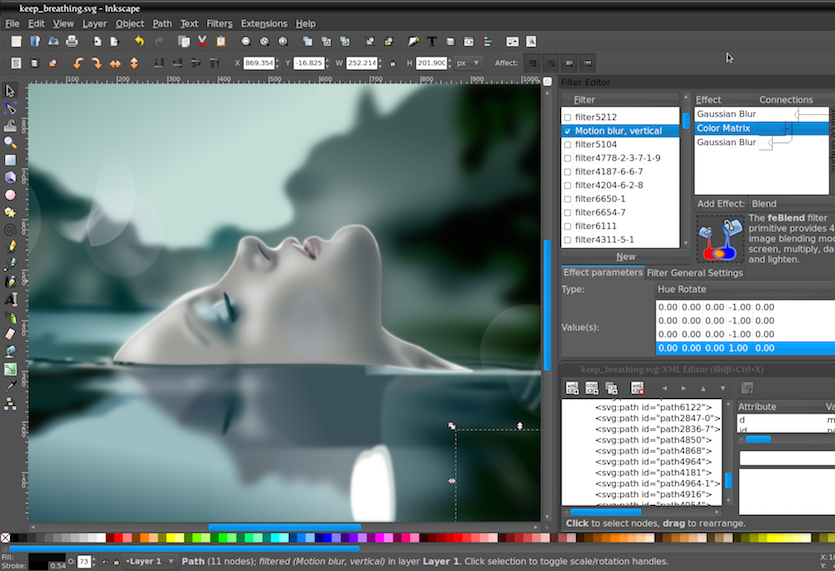This screenshot has width=835, height=571.
Task: Open the px units dropdown
Action: [x=469, y=63]
